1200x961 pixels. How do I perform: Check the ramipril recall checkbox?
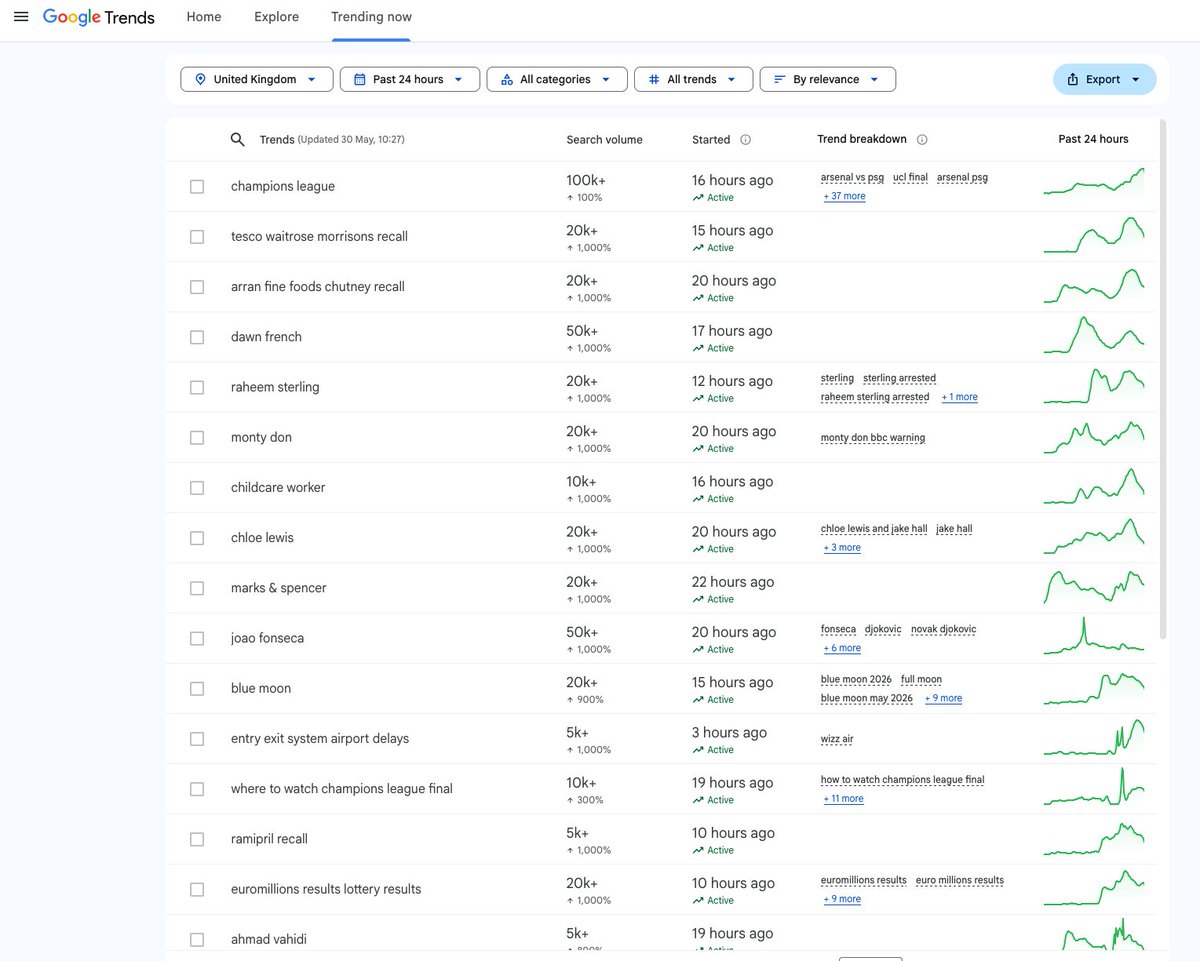pyautogui.click(x=197, y=839)
